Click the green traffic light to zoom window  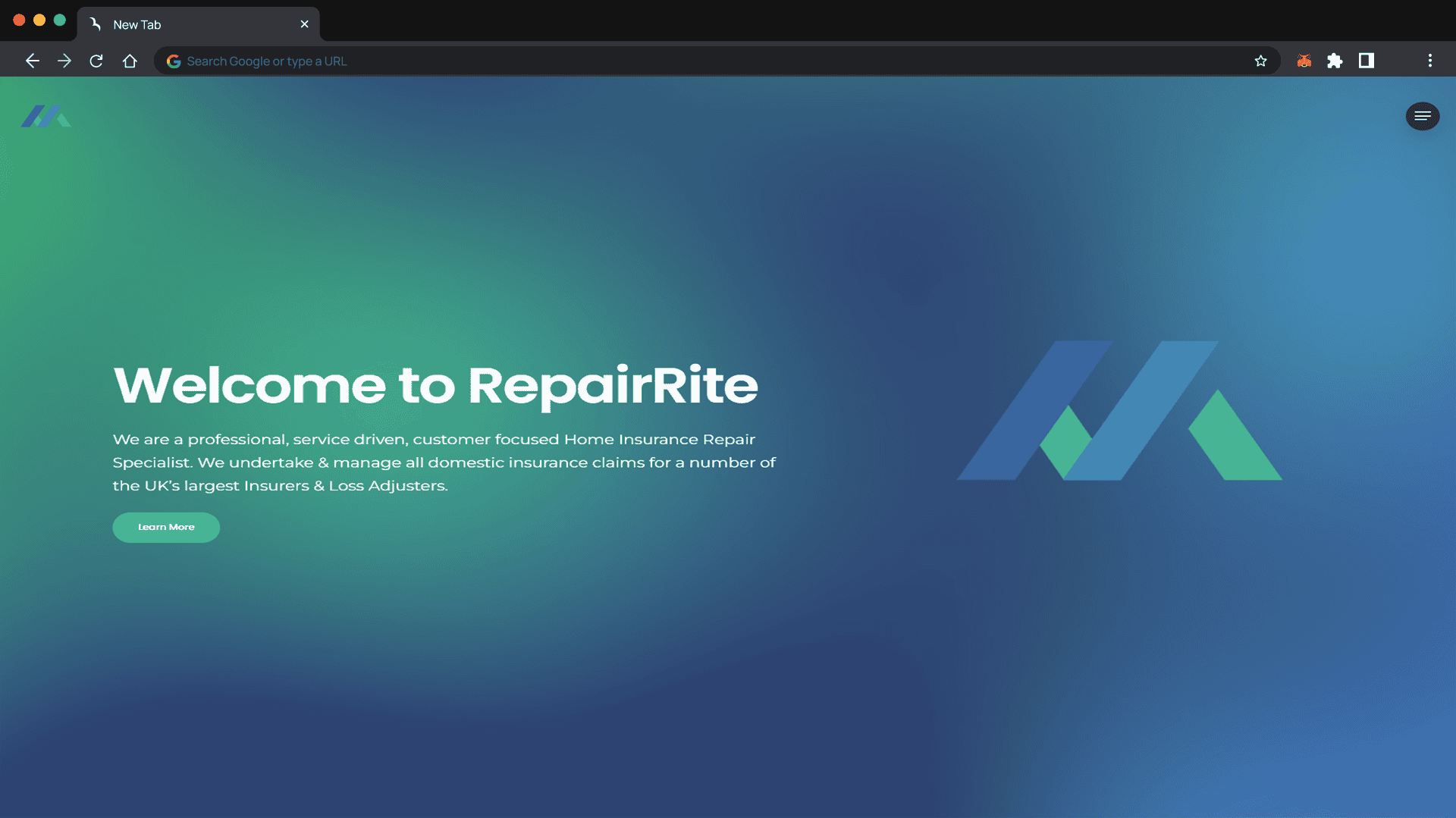(60, 20)
